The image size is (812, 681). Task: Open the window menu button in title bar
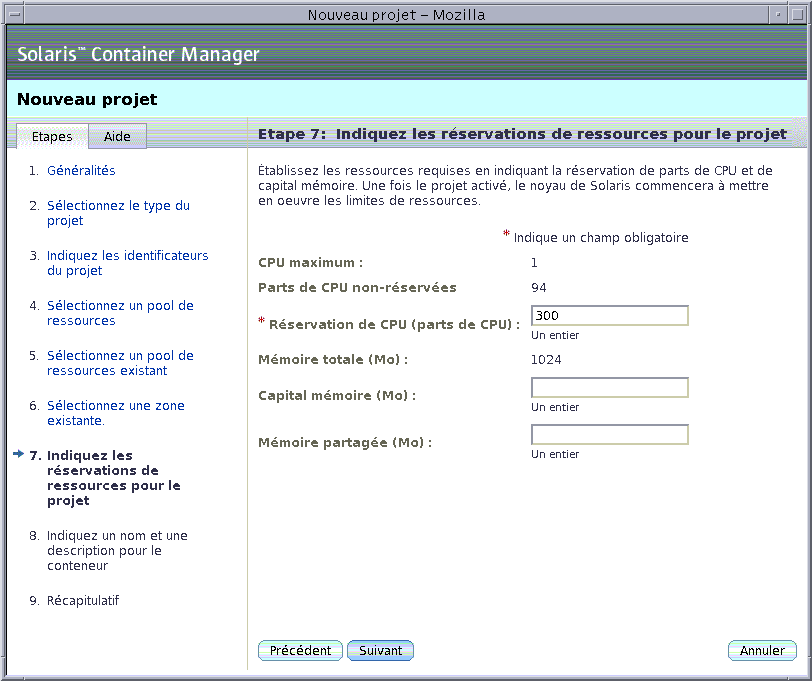[14, 15]
